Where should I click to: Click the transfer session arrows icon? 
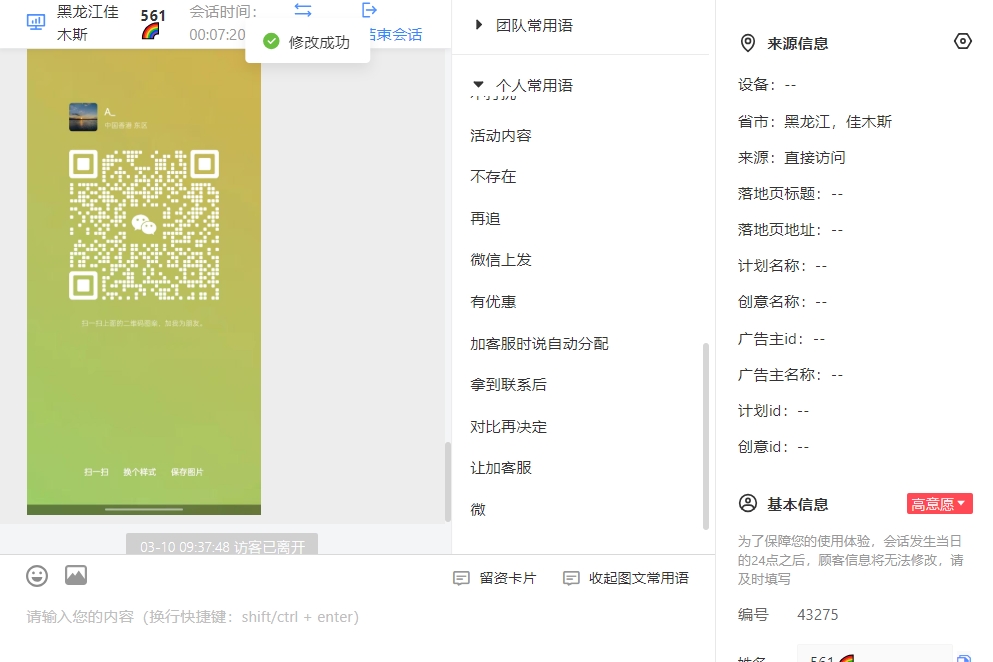pos(303,10)
